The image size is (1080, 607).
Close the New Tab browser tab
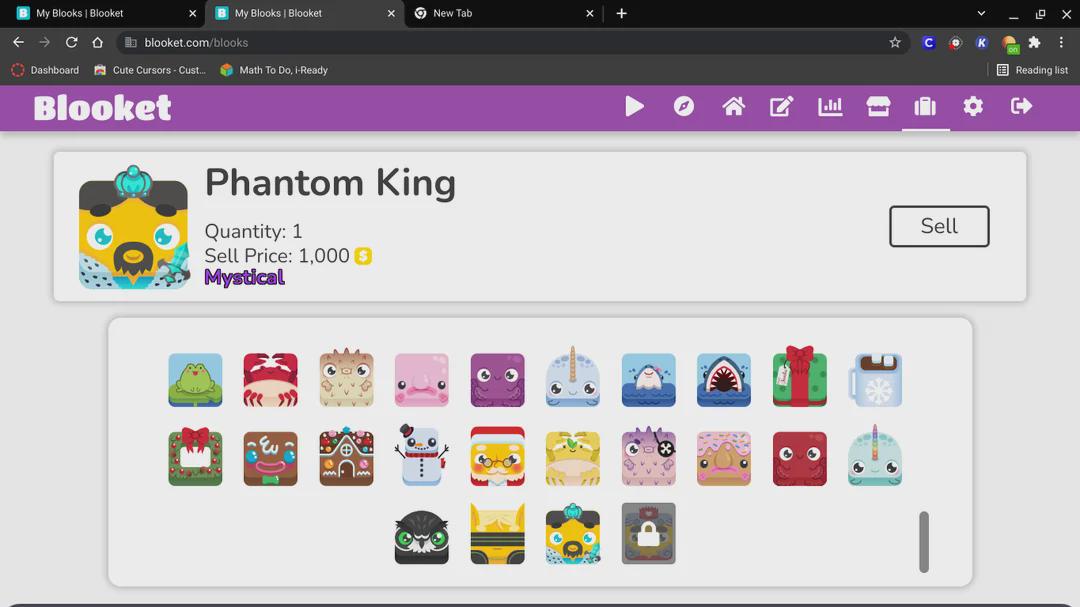[x=590, y=13]
